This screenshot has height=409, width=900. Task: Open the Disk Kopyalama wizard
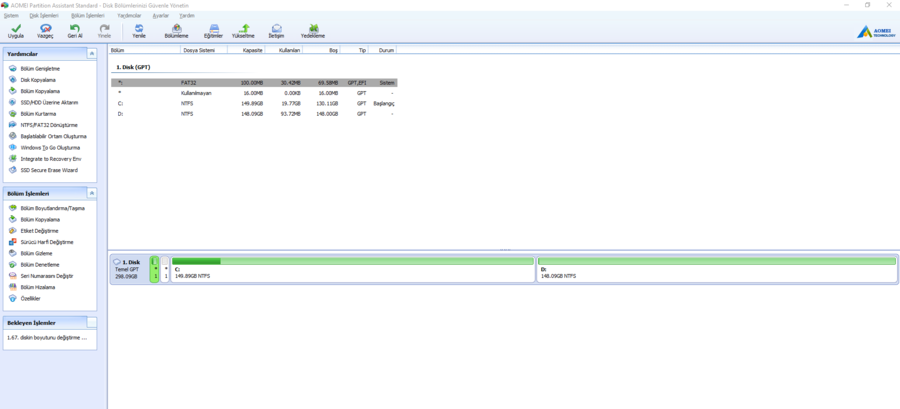pos(38,80)
